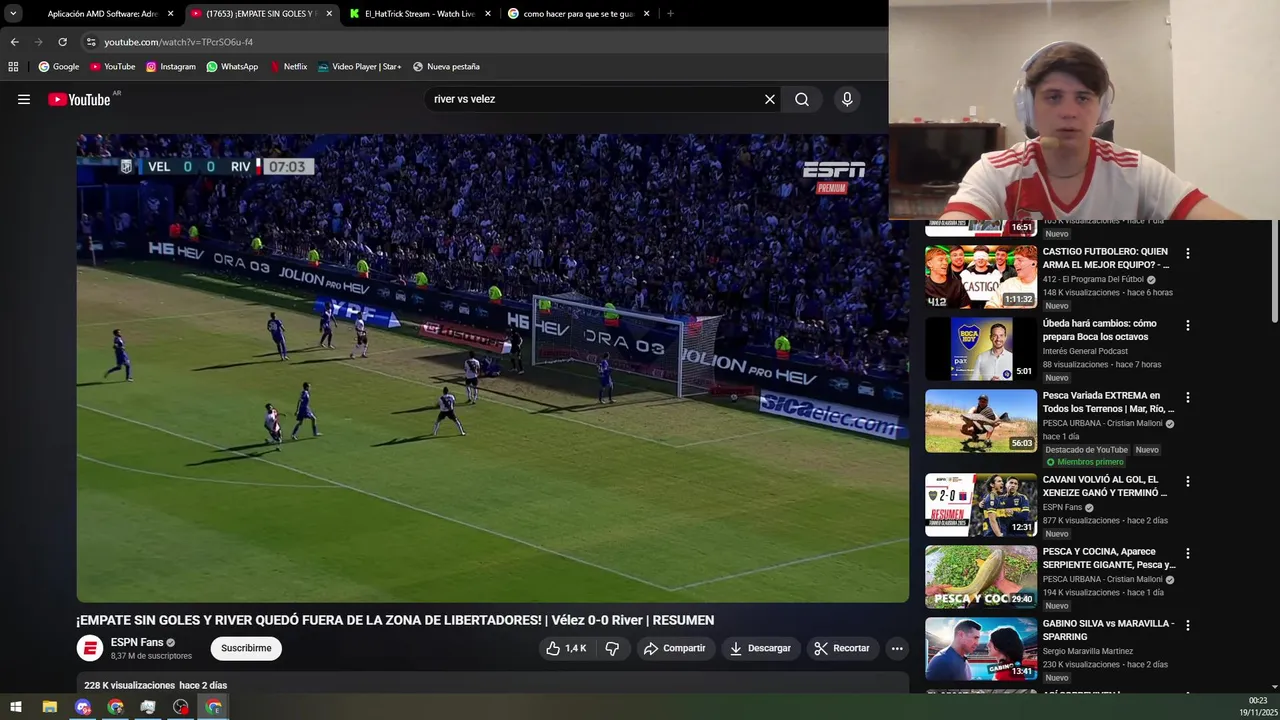The height and width of the screenshot is (720, 1280).
Task: Start voice search with the microphone icon
Action: coord(847,99)
